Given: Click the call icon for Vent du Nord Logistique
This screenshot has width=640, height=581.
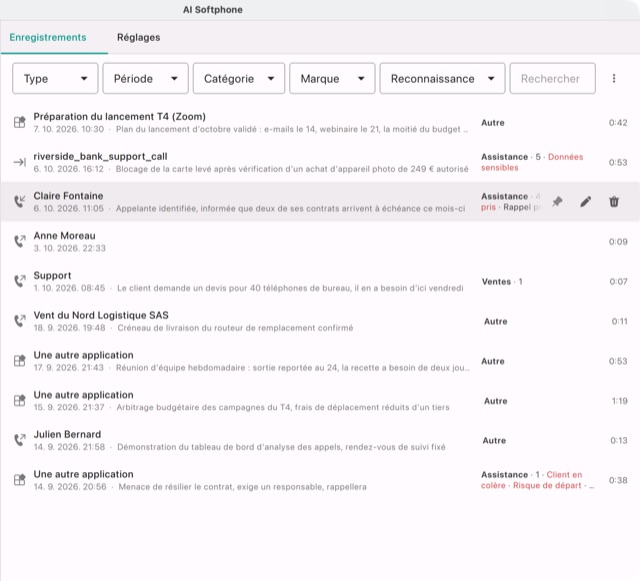Looking at the screenshot, I should [20, 321].
